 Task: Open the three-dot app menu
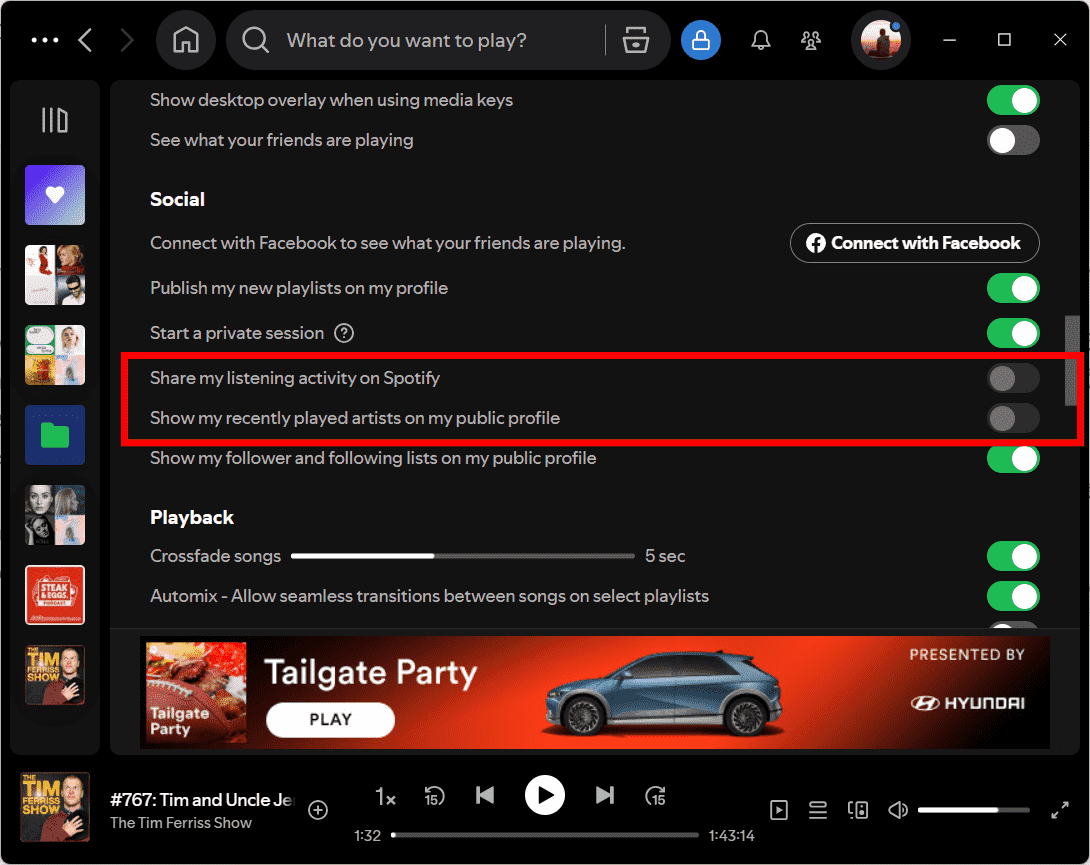pos(45,40)
